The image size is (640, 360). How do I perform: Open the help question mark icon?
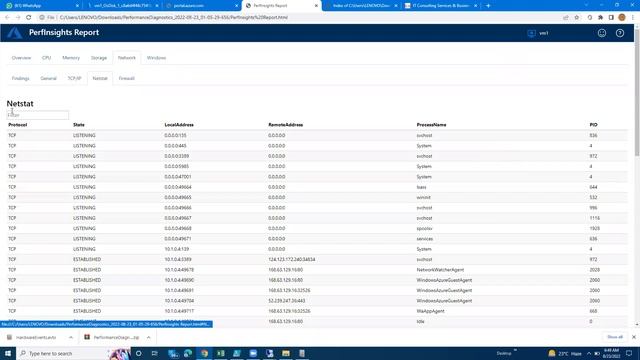[620, 33]
